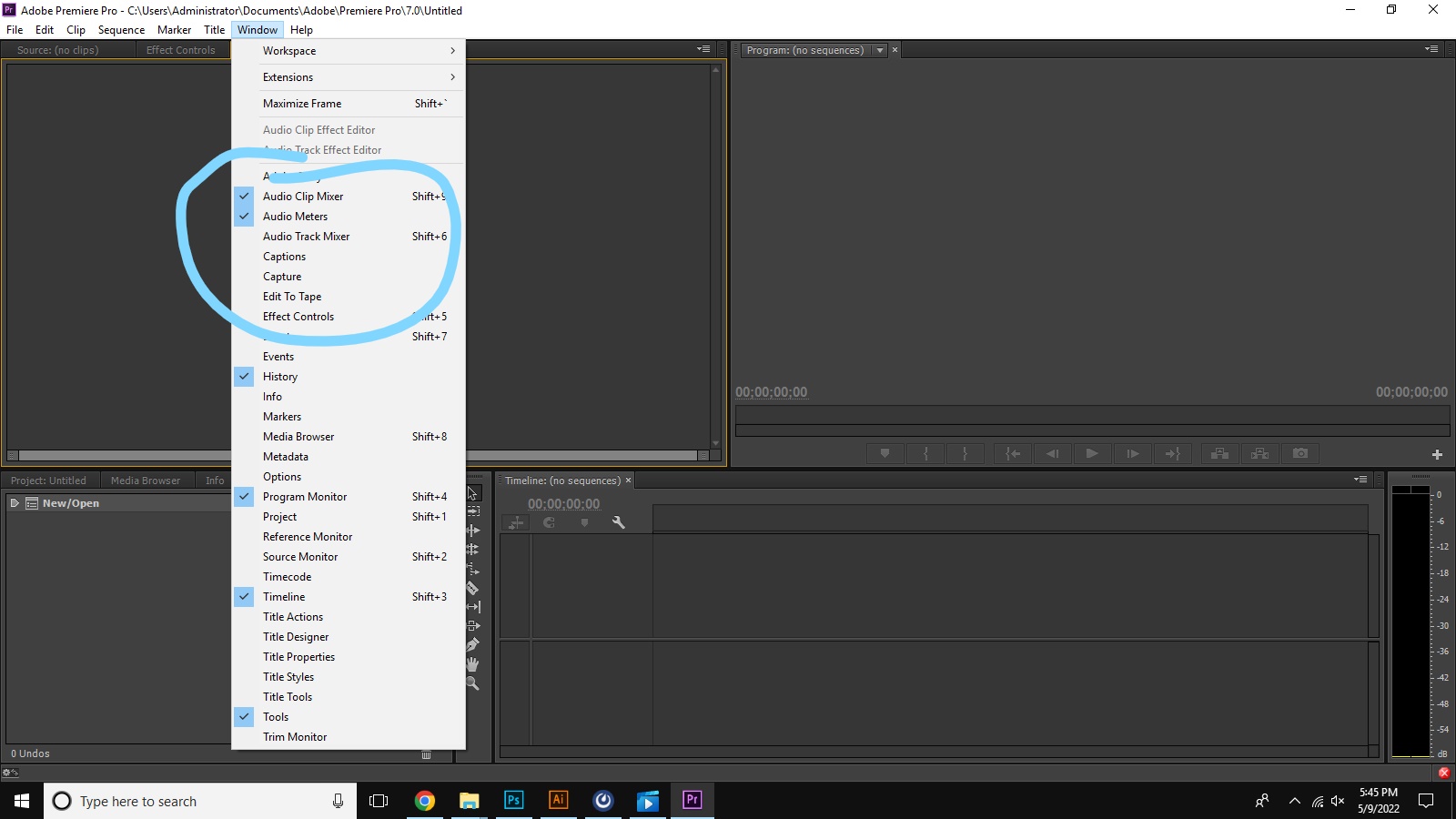Open Source panel flyout menu
The width and height of the screenshot is (1456, 819).
click(703, 49)
